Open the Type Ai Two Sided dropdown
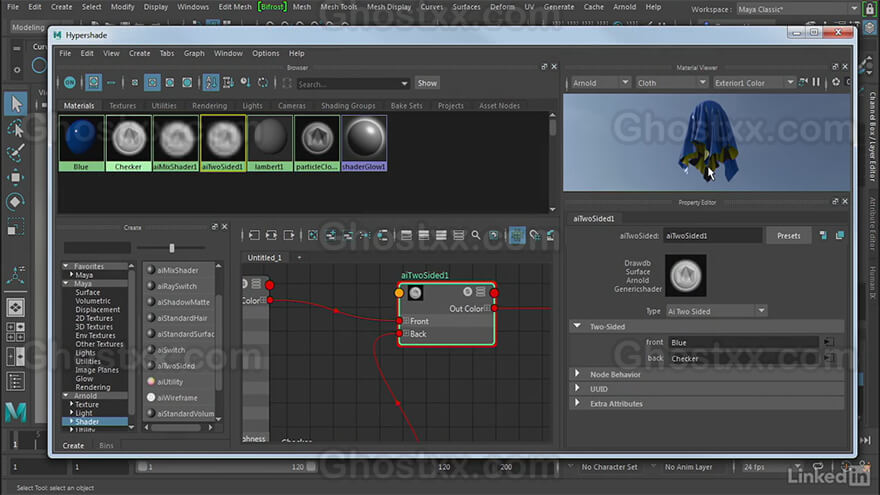The image size is (880, 495). 716,311
